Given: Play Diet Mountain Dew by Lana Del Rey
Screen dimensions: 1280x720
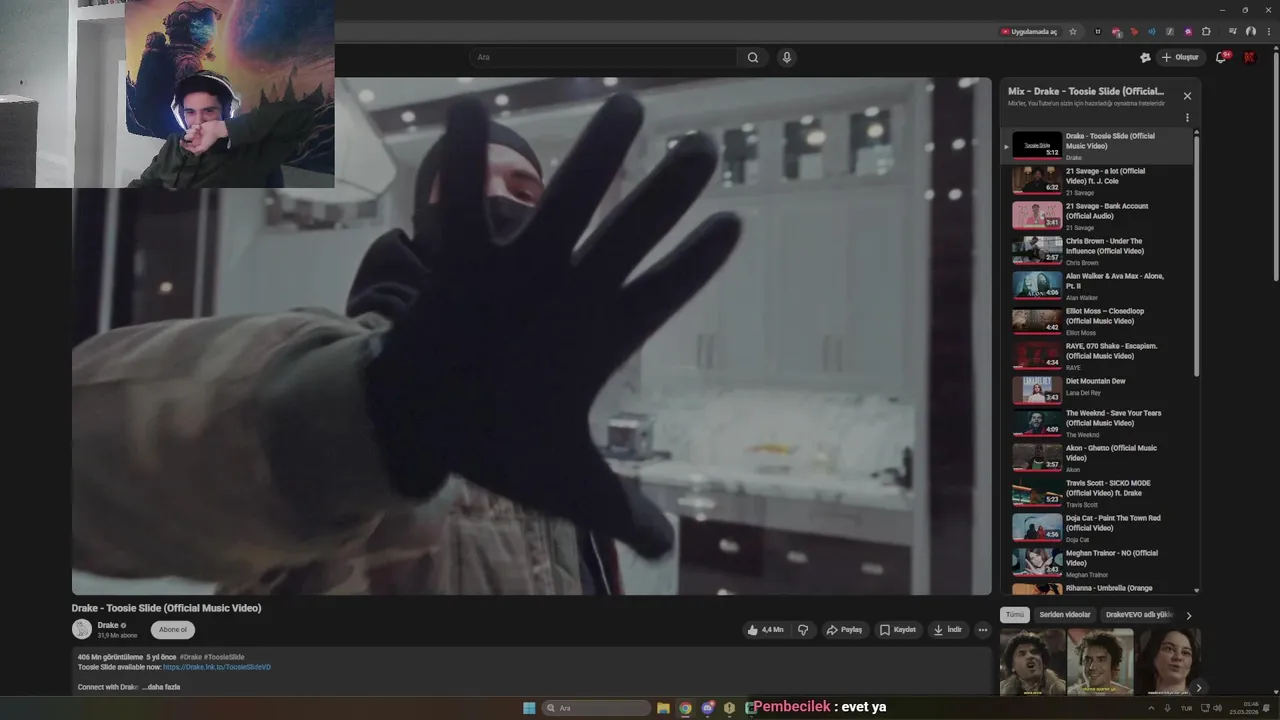Looking at the screenshot, I should click(x=1097, y=390).
